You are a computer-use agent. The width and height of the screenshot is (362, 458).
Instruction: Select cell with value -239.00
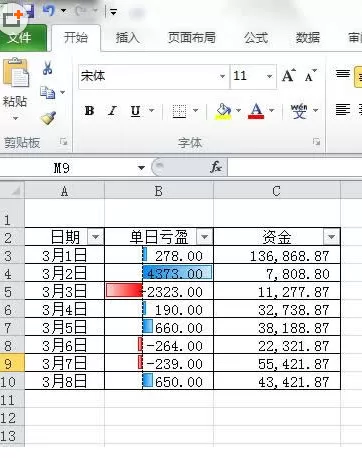(159, 363)
